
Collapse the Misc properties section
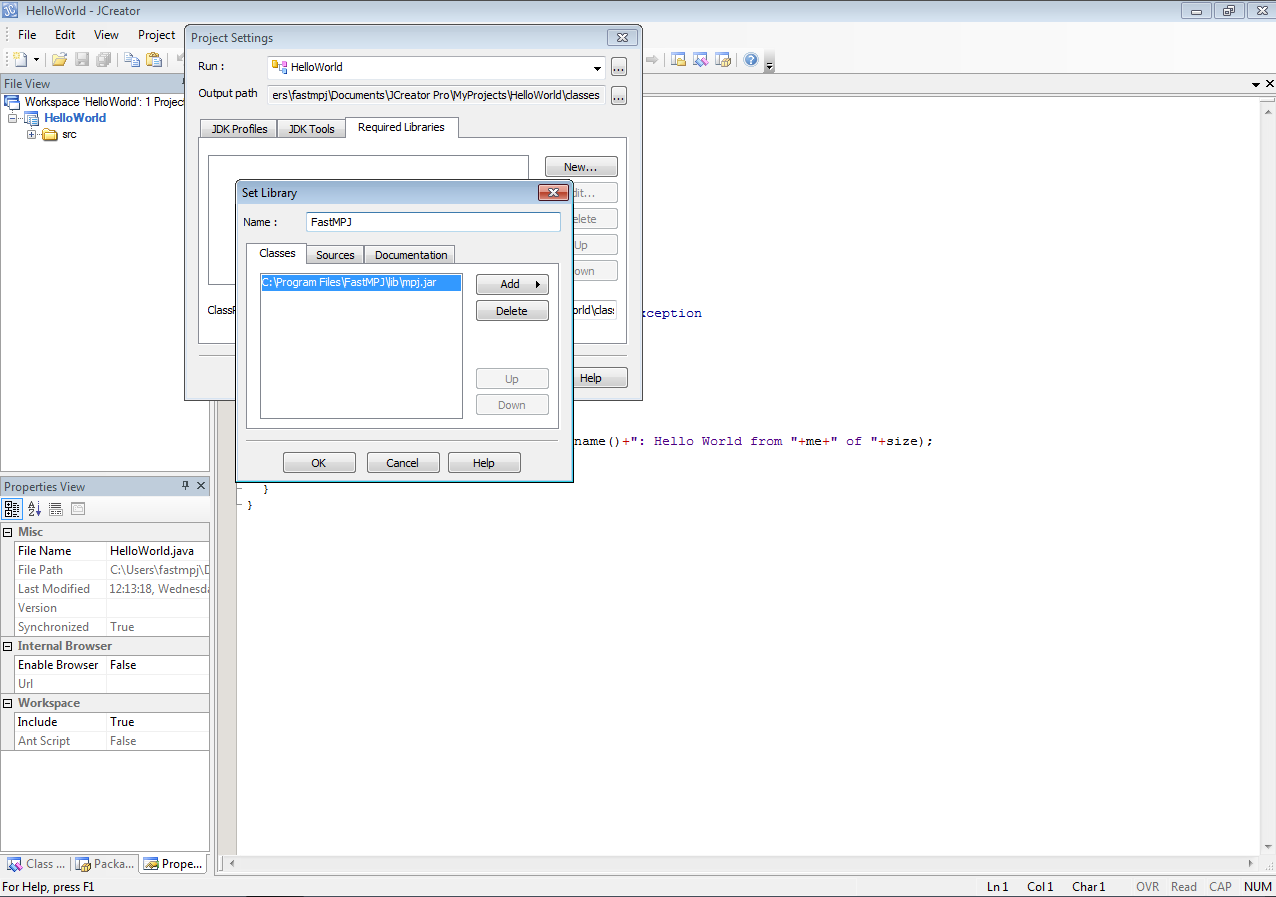coord(8,532)
